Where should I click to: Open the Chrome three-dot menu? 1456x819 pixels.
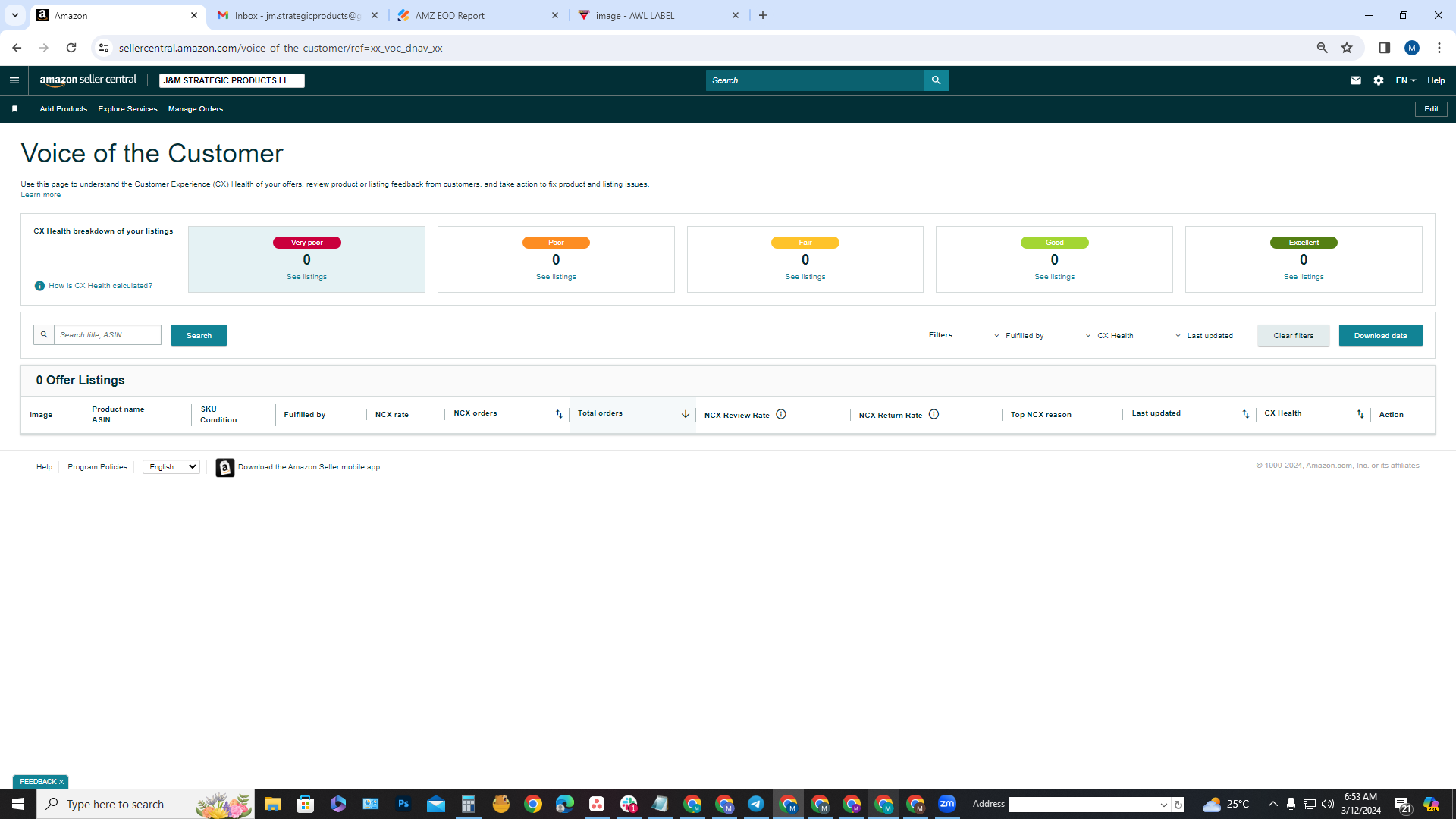1439,48
